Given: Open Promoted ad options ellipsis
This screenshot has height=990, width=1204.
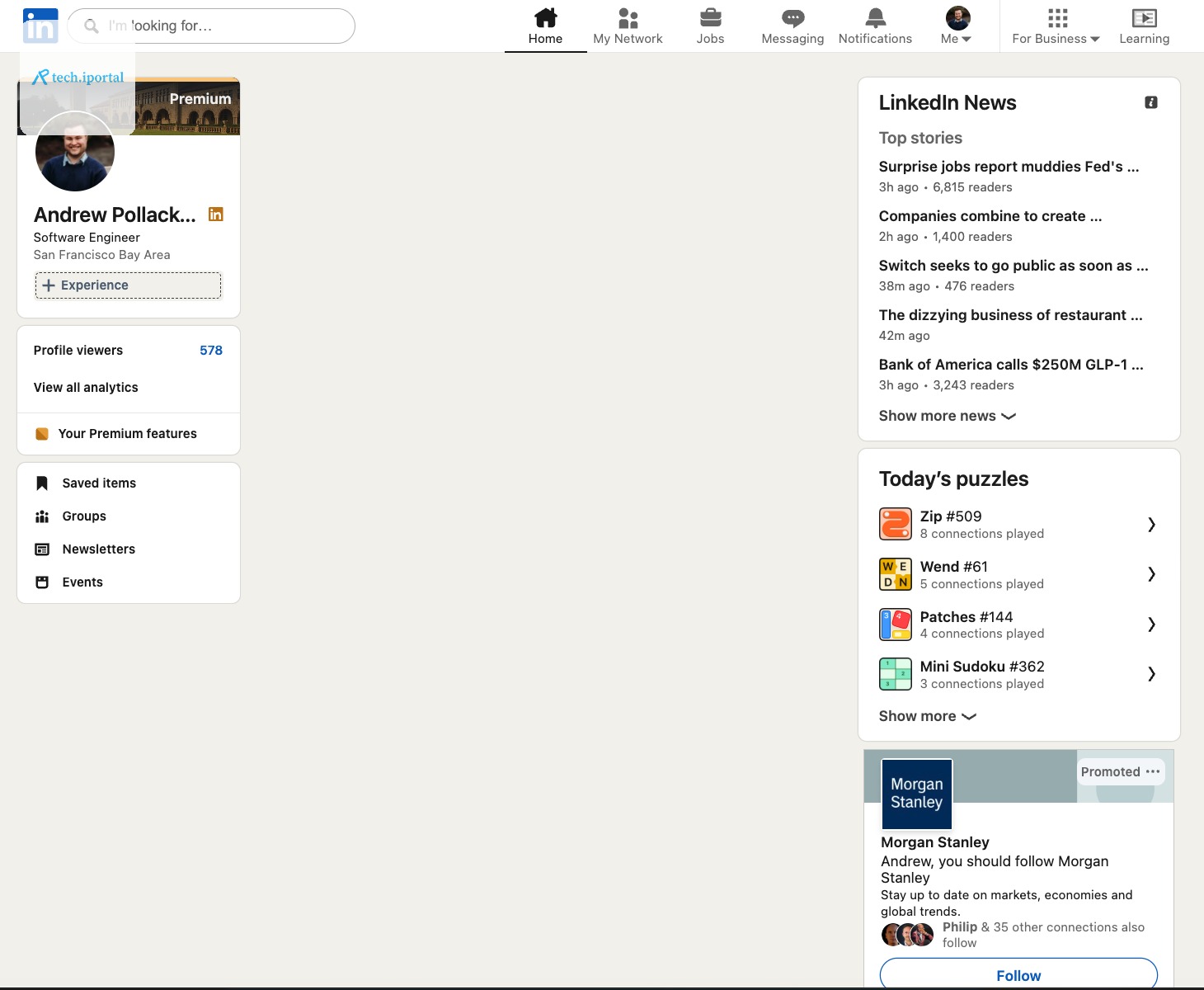Looking at the screenshot, I should click(1153, 771).
